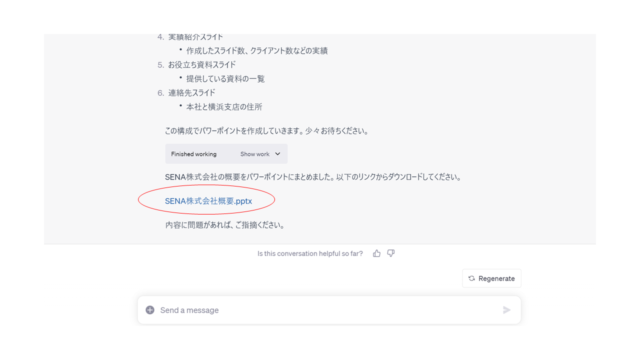This screenshot has height=360, width=640.
Task: Click the circular arrows icon beside Regenerate
Action: tap(471, 278)
